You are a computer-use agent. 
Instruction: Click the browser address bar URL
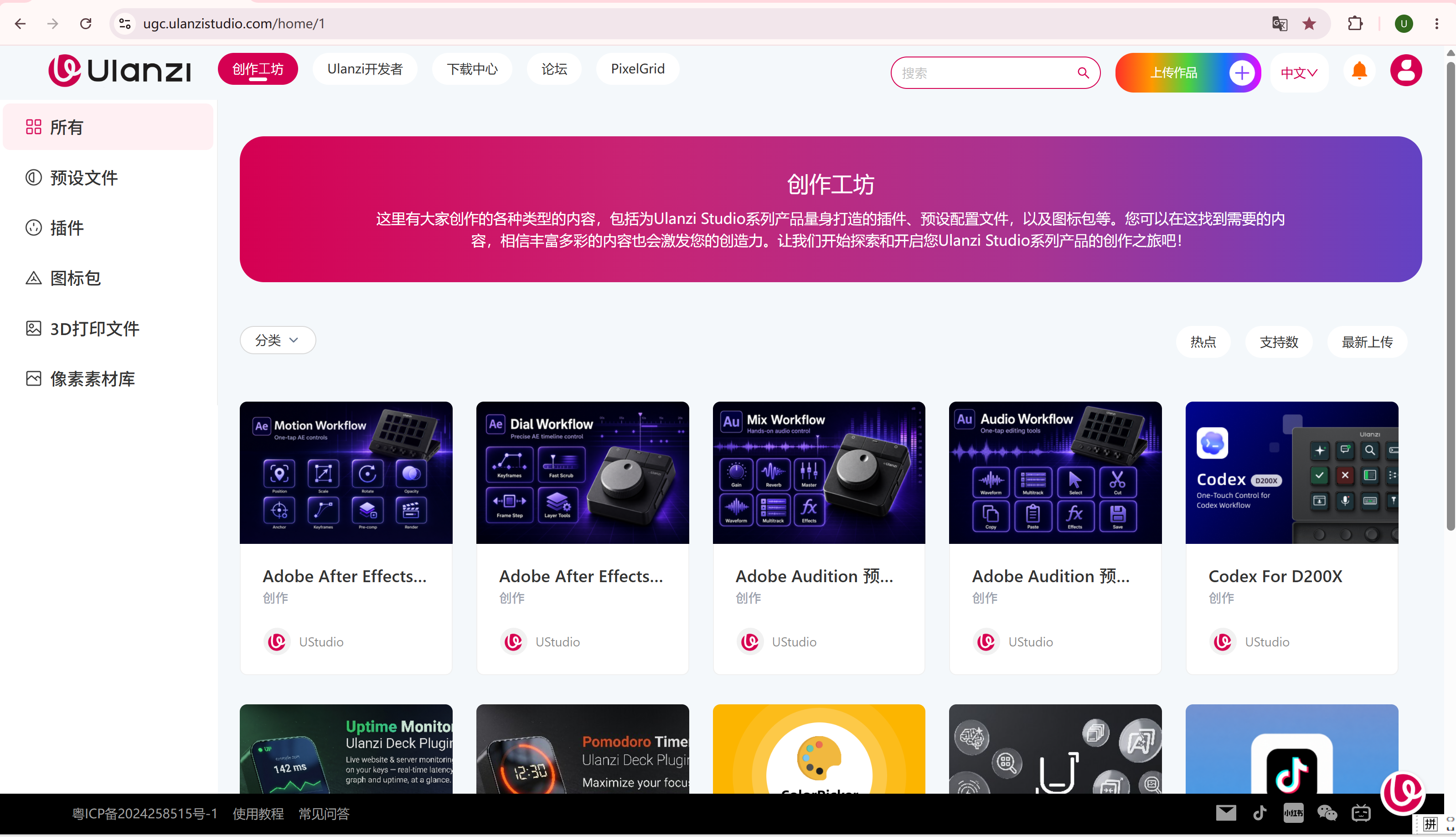[234, 24]
